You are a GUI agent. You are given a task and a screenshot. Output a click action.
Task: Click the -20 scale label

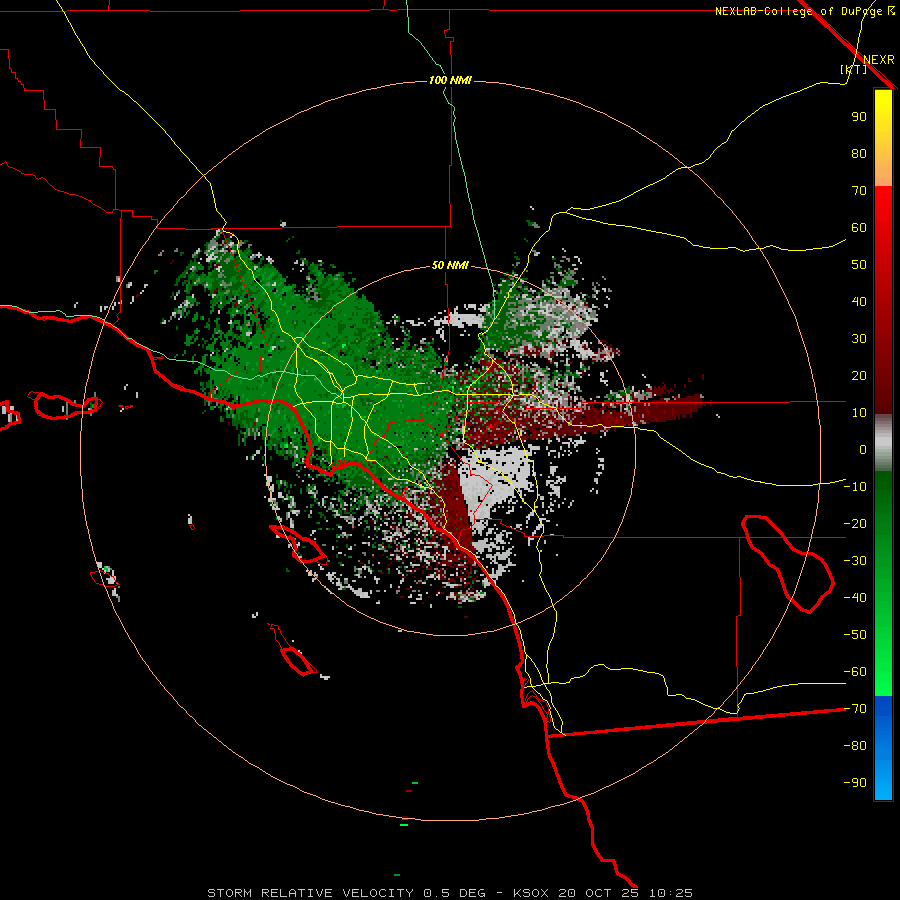tap(855, 523)
